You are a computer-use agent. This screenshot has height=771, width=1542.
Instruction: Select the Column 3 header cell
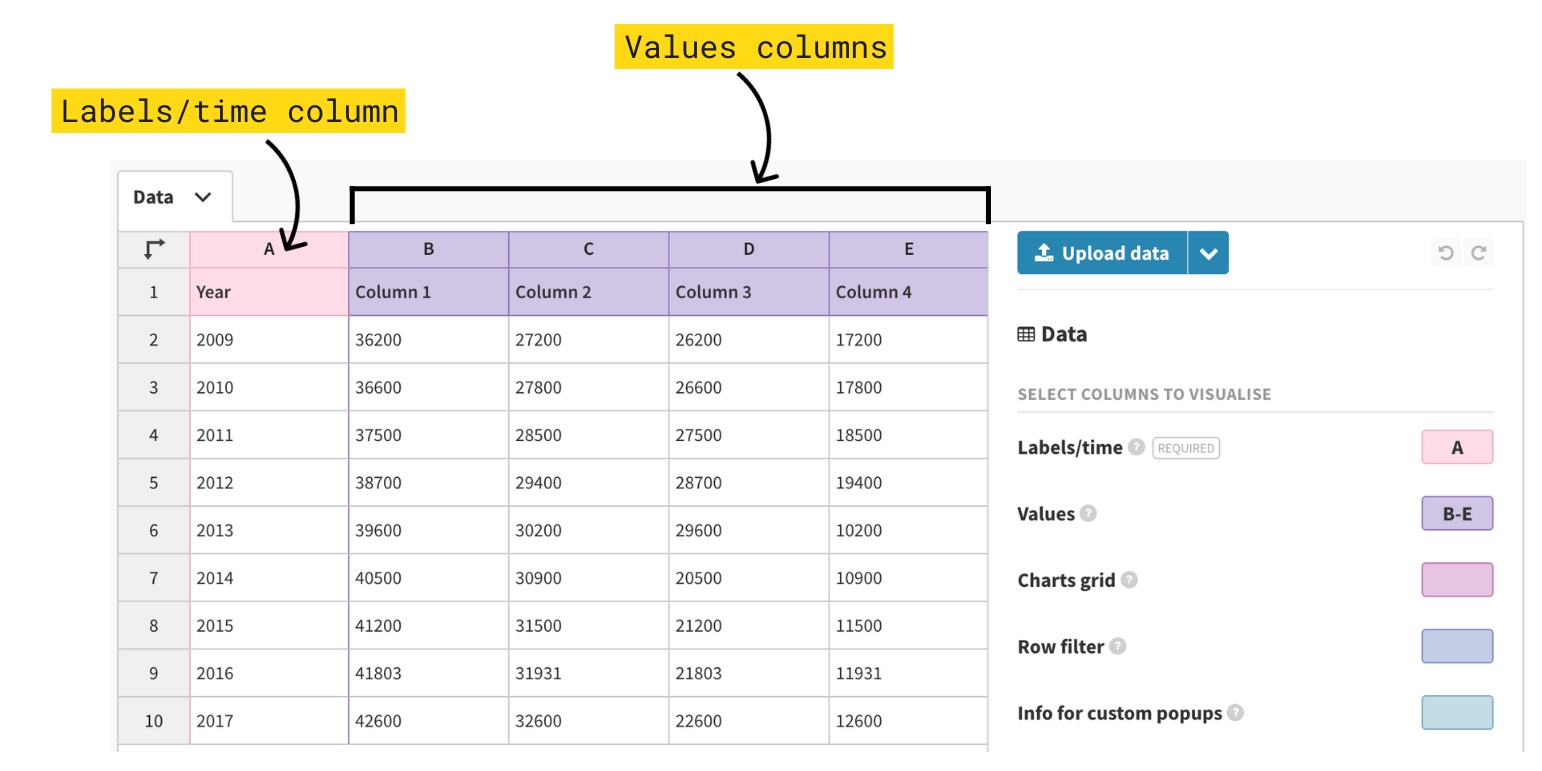(x=748, y=292)
